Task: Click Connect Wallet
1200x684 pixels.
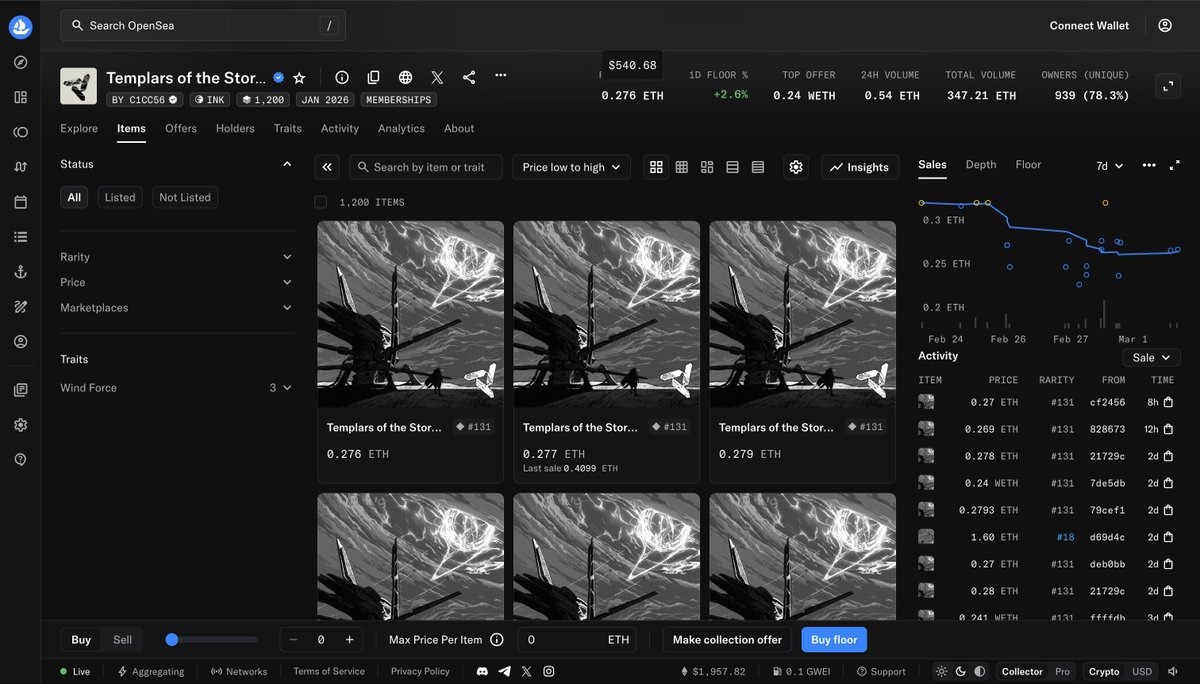Action: point(1089,26)
